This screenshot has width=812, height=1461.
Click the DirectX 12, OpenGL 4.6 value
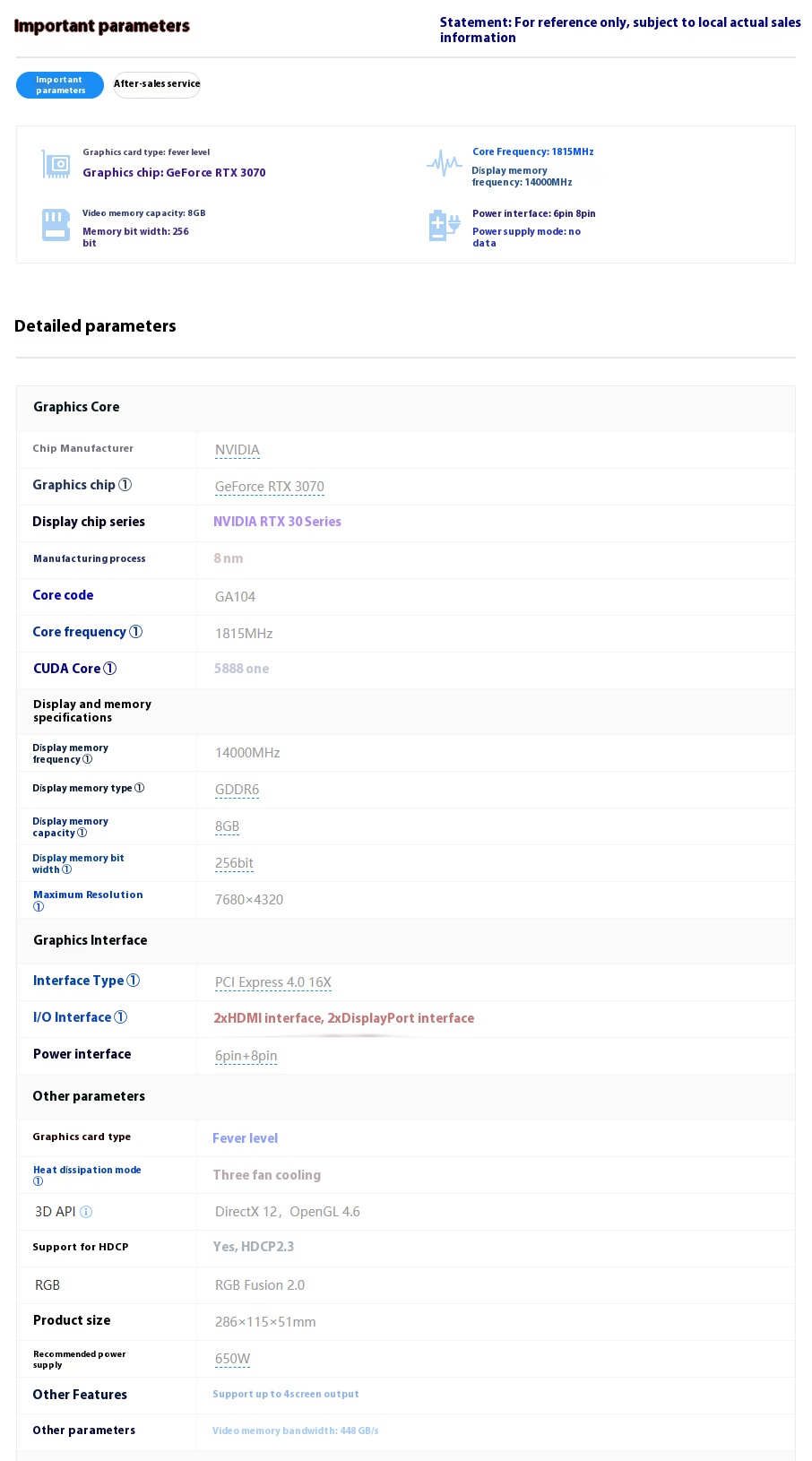click(x=288, y=1212)
